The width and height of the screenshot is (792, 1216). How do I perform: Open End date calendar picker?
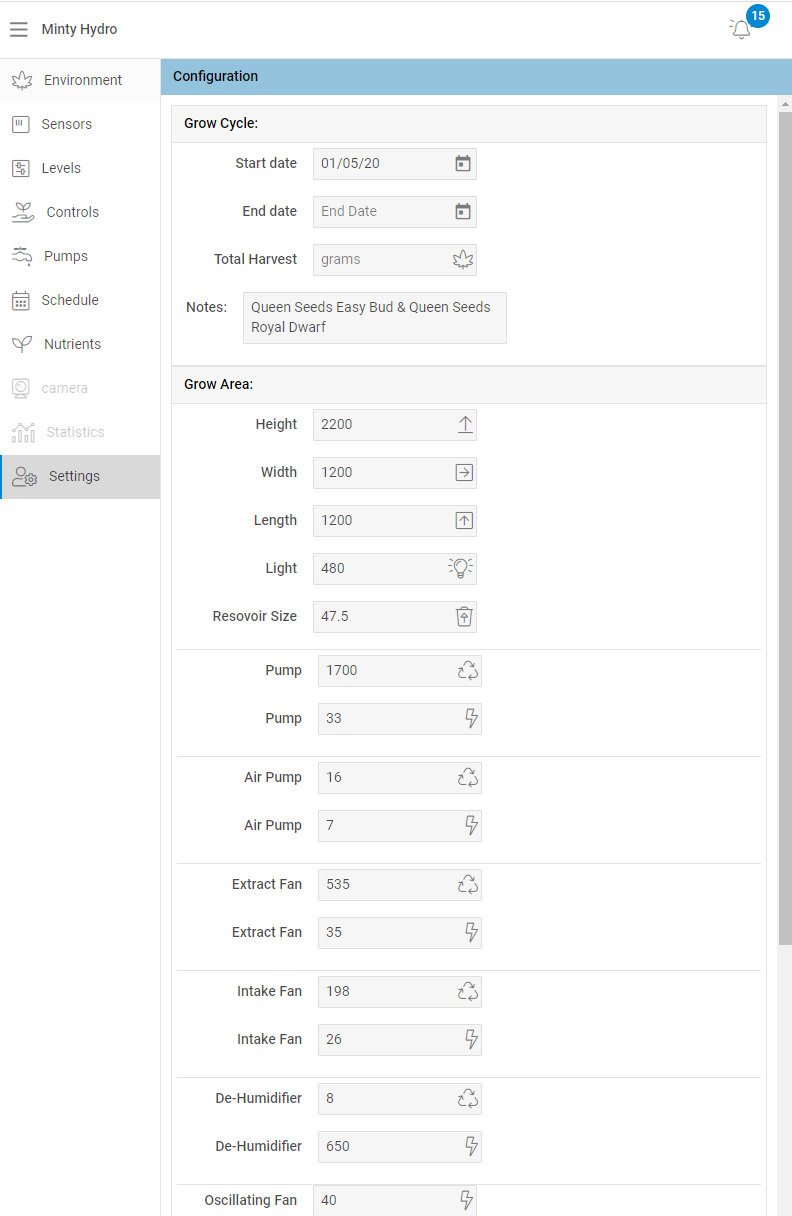tap(462, 212)
